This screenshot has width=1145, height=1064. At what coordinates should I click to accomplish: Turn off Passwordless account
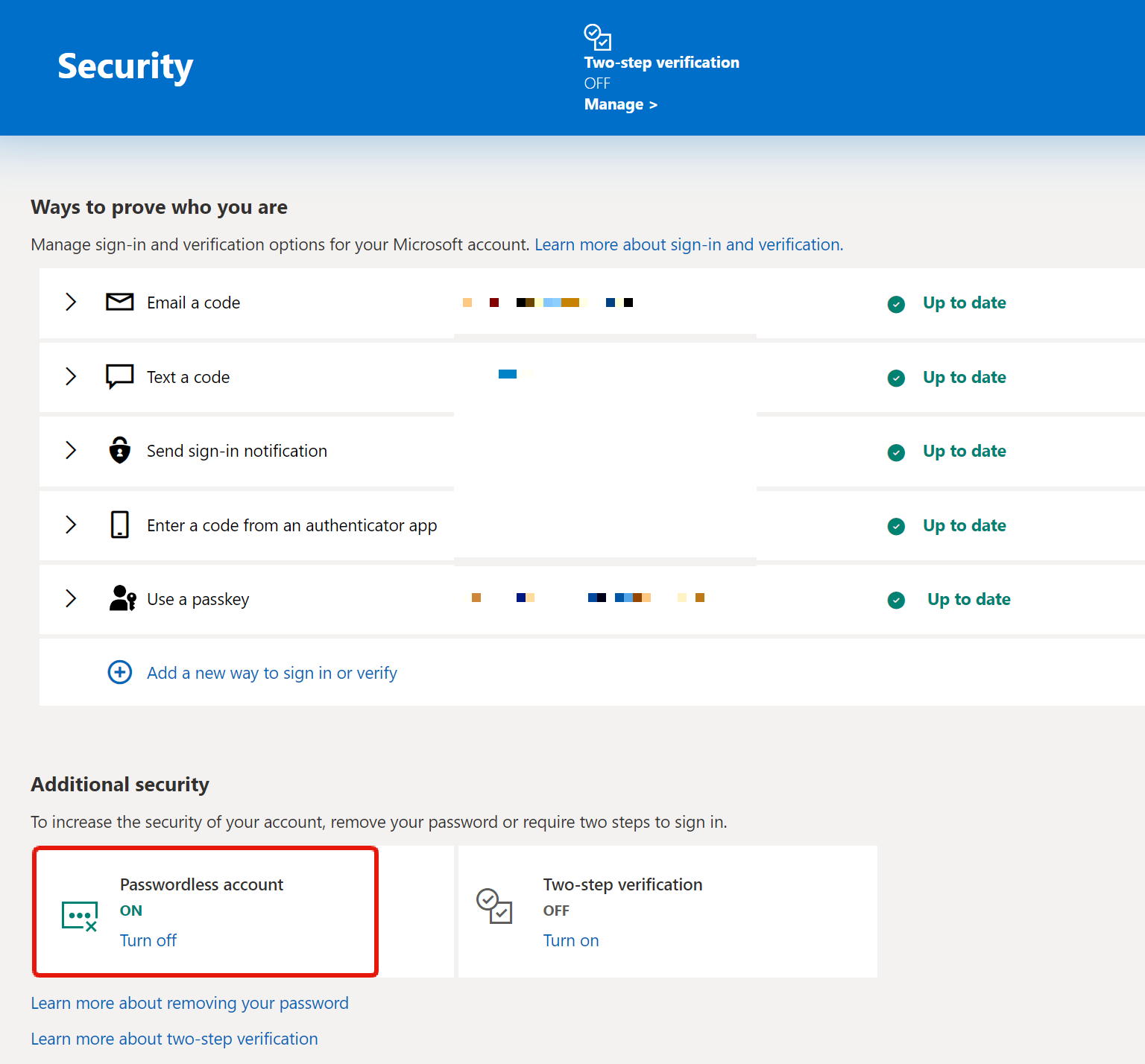point(148,940)
